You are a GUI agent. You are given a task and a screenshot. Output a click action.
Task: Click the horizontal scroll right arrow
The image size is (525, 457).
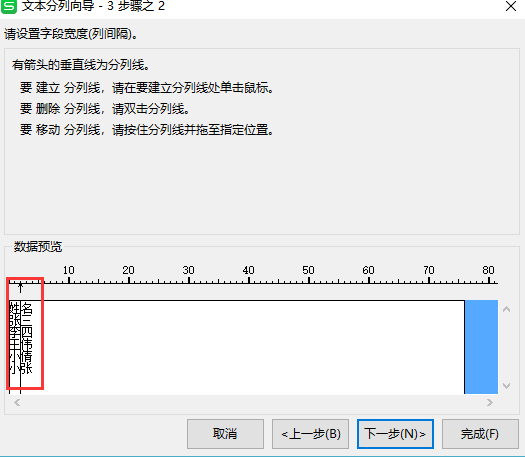(x=490, y=402)
